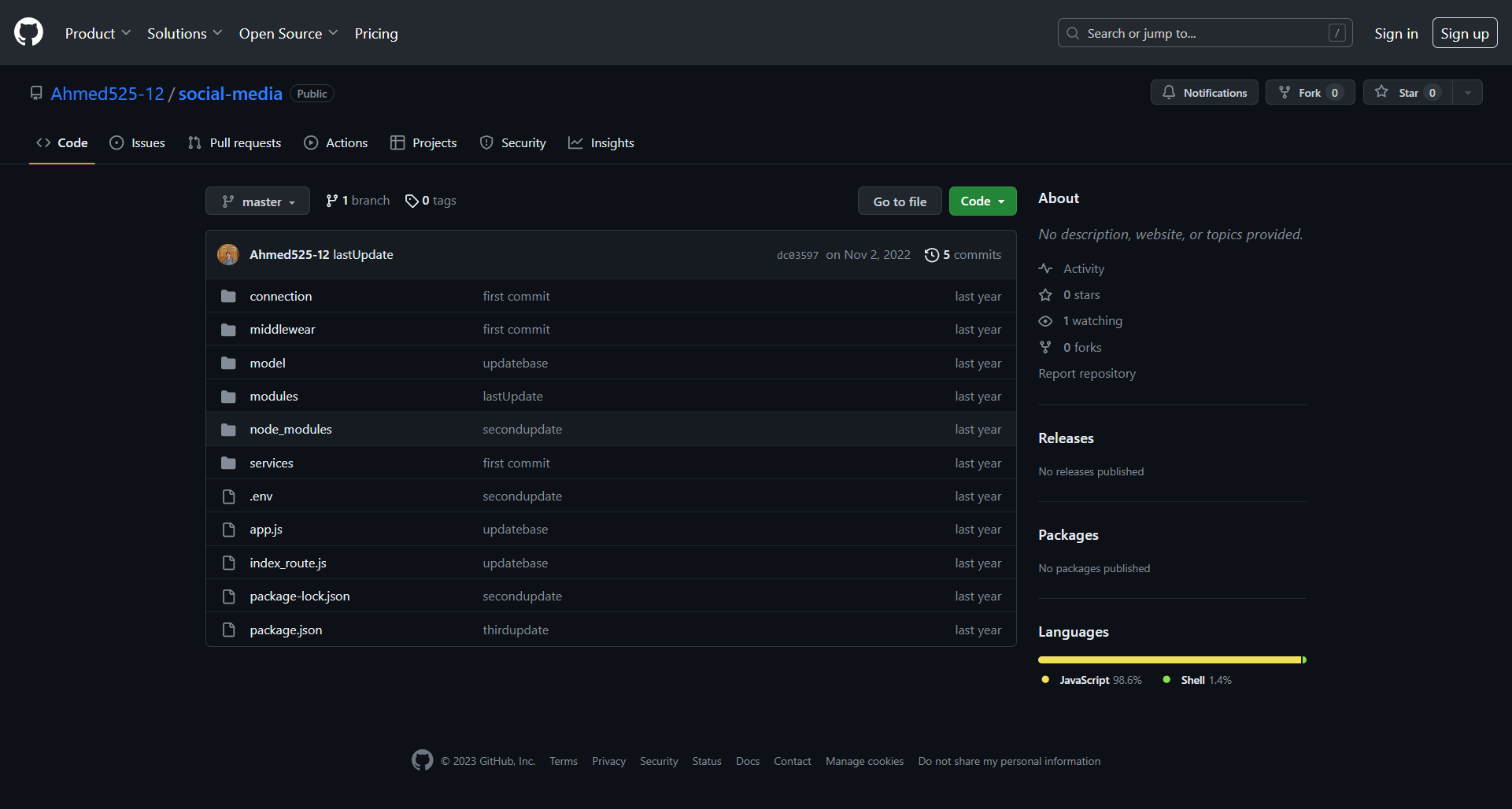Open the social-media repository link

point(230,94)
